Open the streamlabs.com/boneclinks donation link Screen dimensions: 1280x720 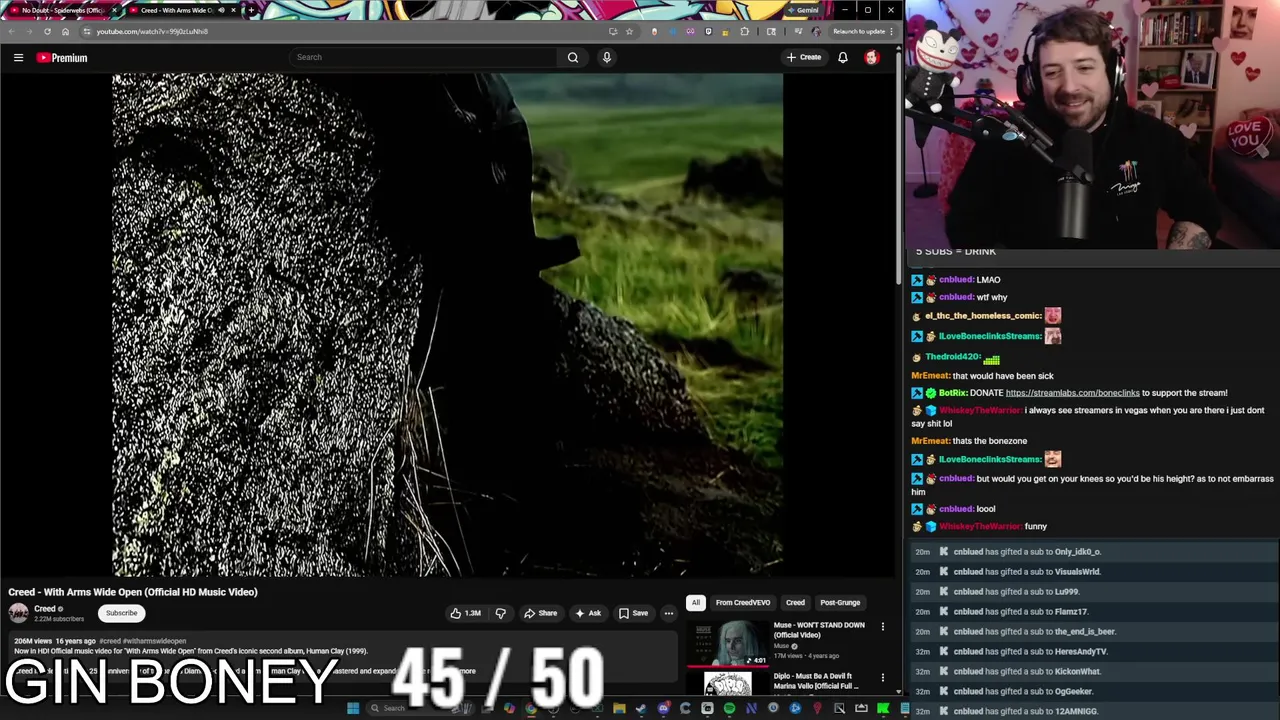1072,393
